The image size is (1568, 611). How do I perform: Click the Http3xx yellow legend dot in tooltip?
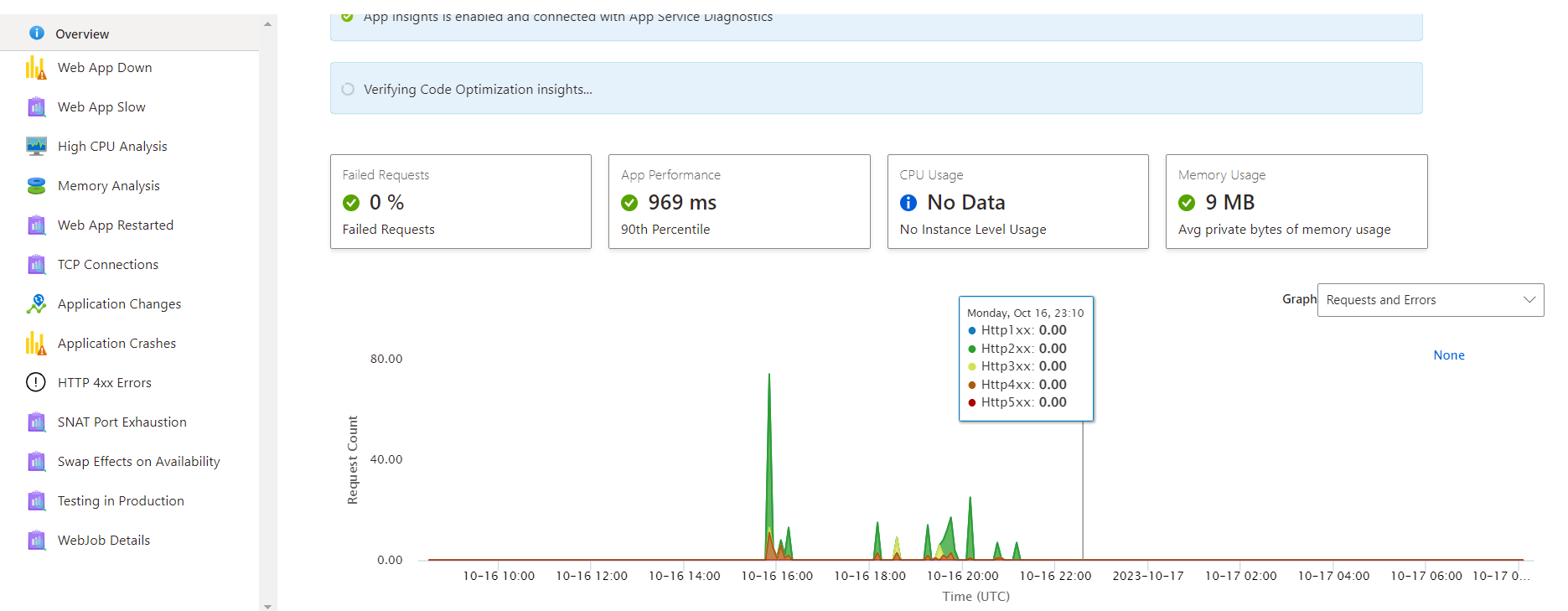[972, 367]
